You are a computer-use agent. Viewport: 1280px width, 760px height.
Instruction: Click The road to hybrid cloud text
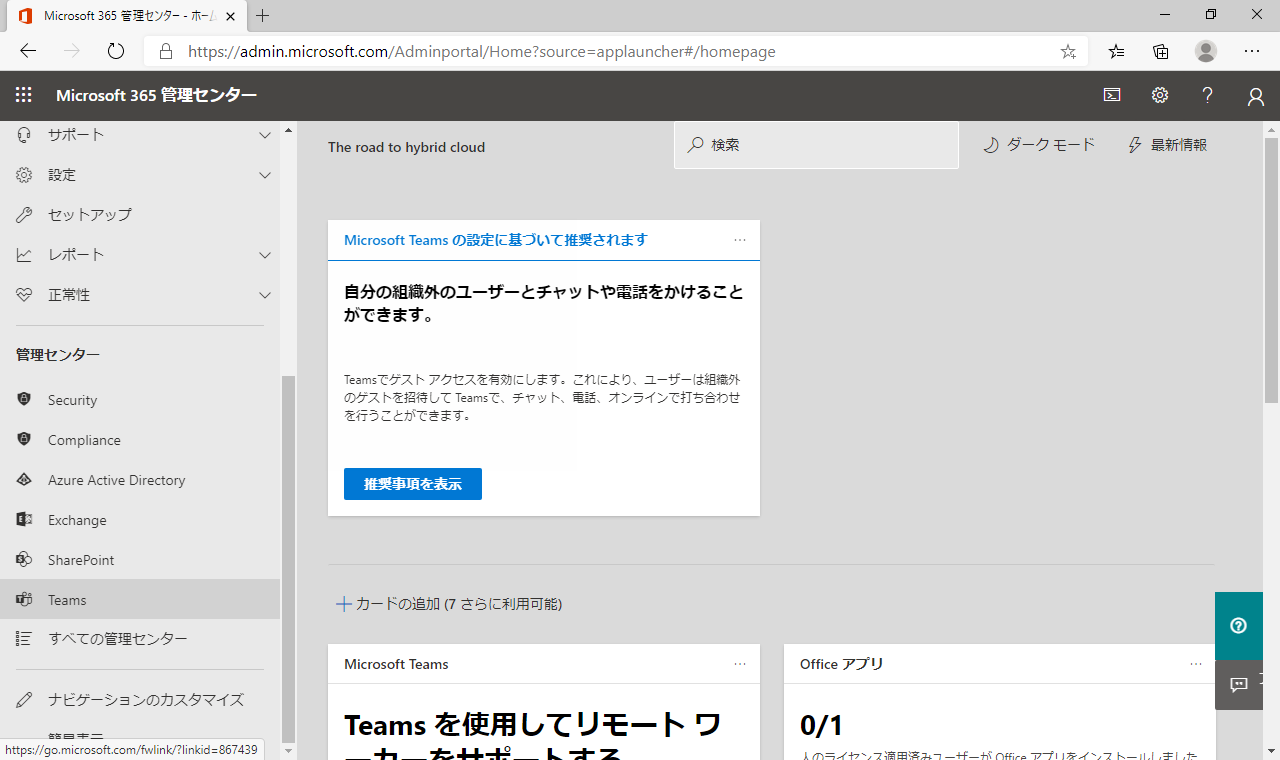[x=406, y=147]
